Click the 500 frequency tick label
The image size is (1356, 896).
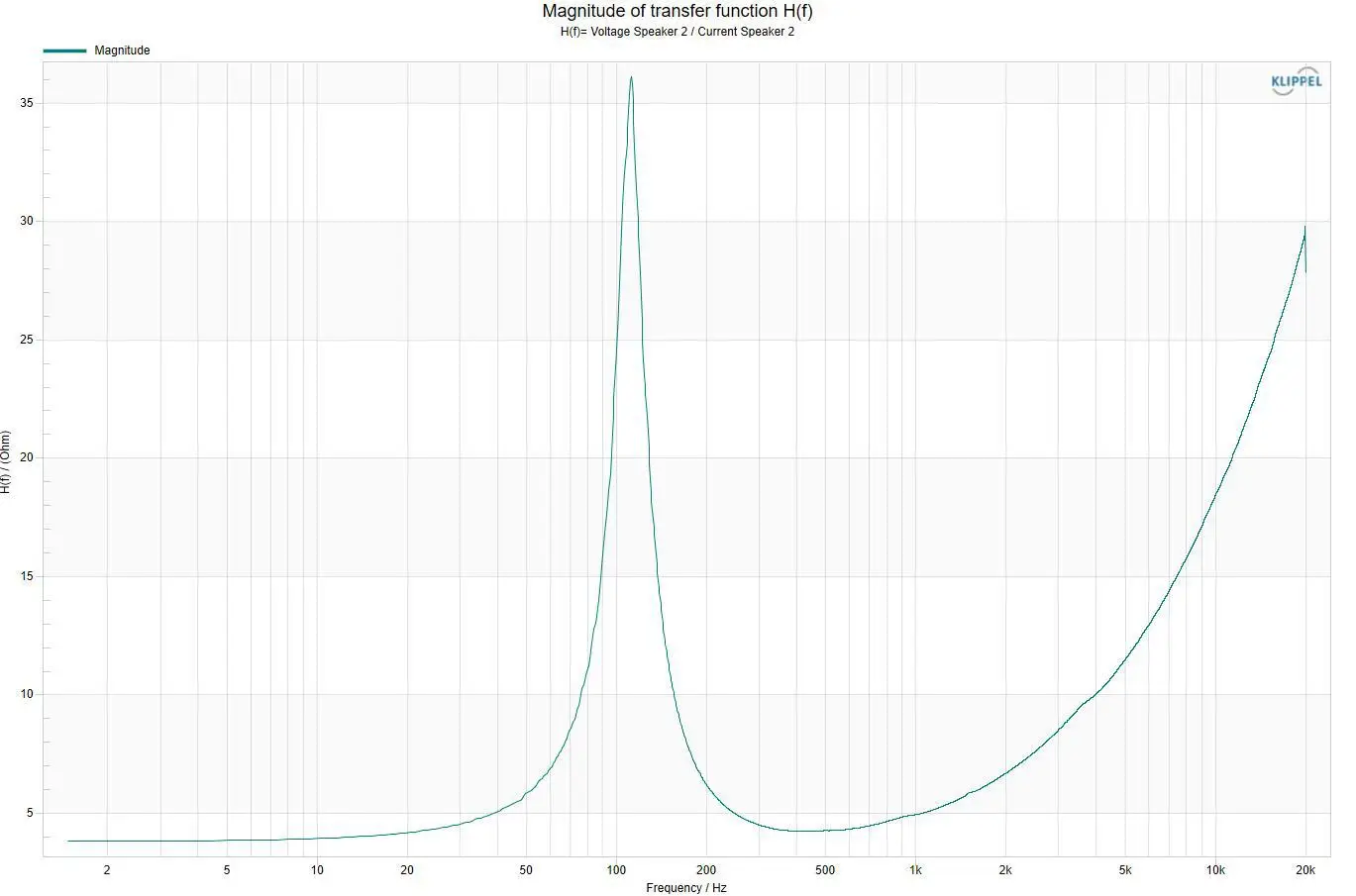(x=825, y=870)
